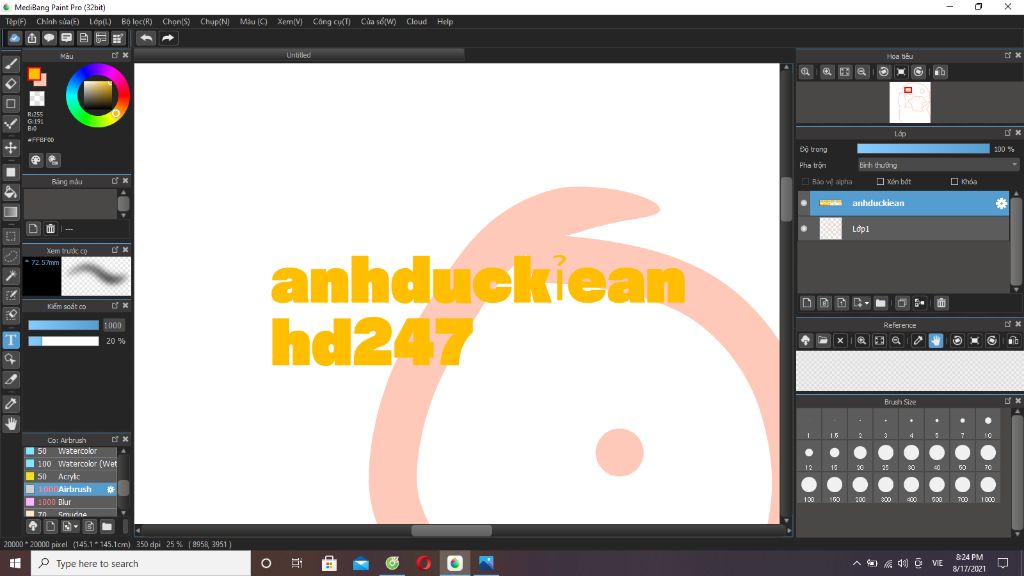Viewport: 1024px width, 576px height.
Task: Add a new folder in the layer panel
Action: point(880,303)
